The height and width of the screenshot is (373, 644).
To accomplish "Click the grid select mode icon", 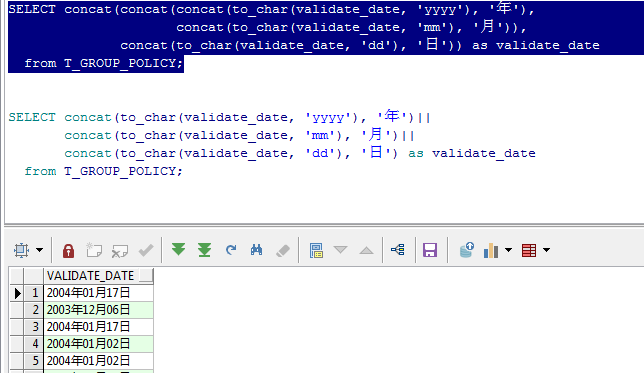I will 21,250.
